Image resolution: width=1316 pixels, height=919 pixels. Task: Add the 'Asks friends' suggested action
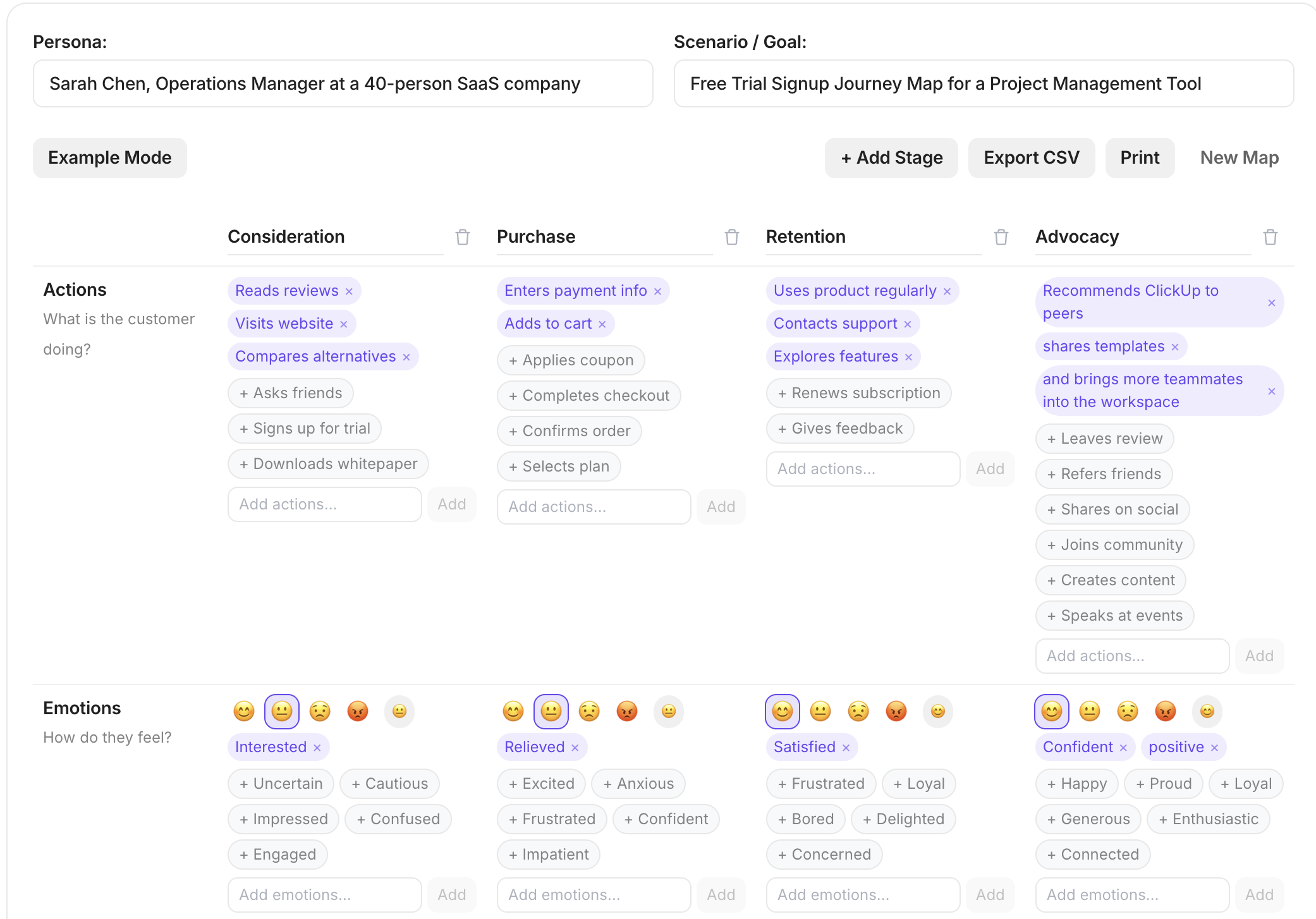coord(291,393)
